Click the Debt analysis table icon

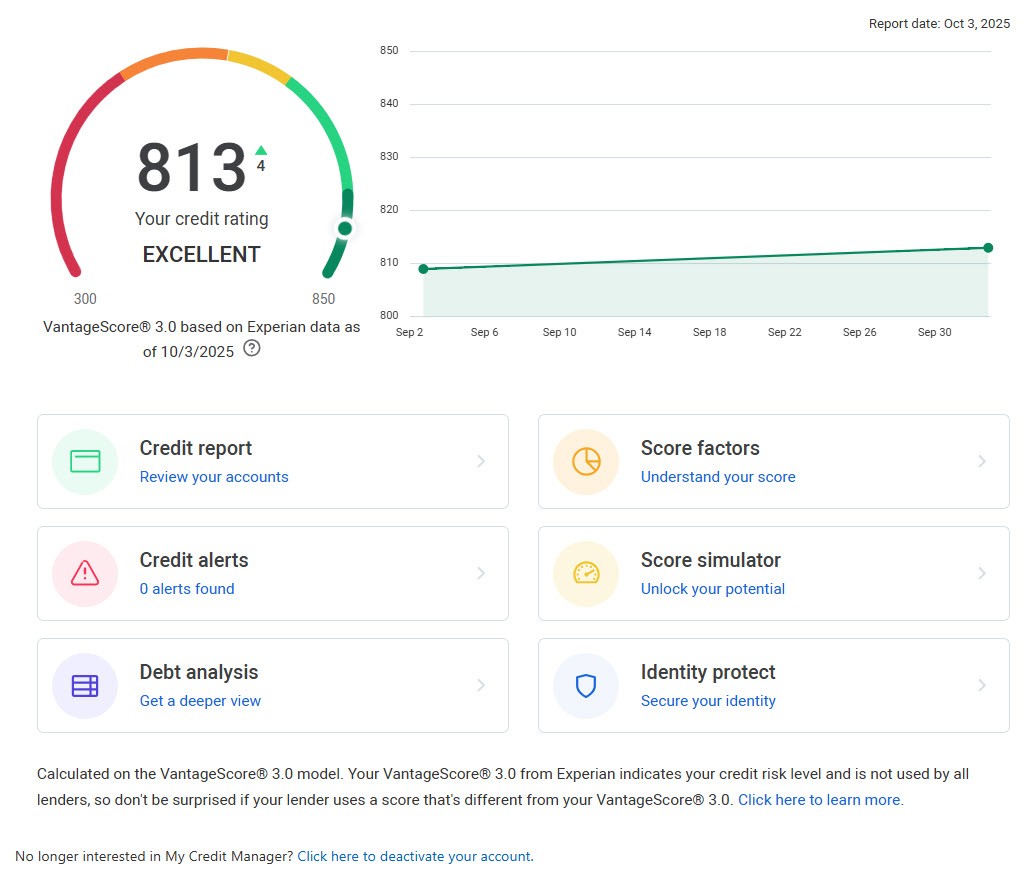point(85,685)
